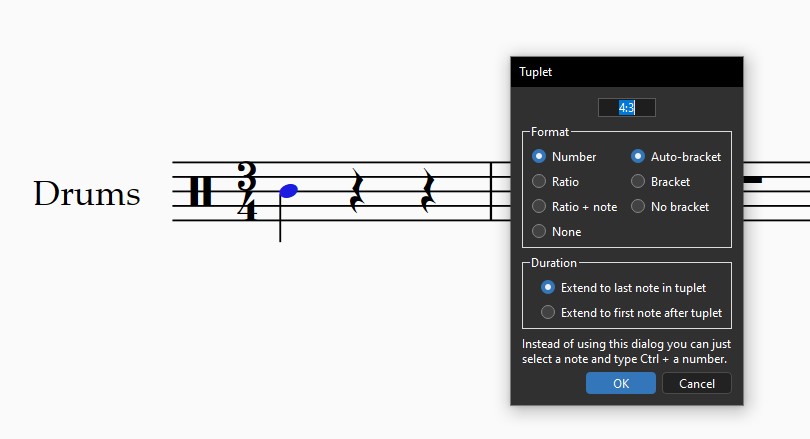
Task: Click the percussion clef symbol
Action: 201,190
